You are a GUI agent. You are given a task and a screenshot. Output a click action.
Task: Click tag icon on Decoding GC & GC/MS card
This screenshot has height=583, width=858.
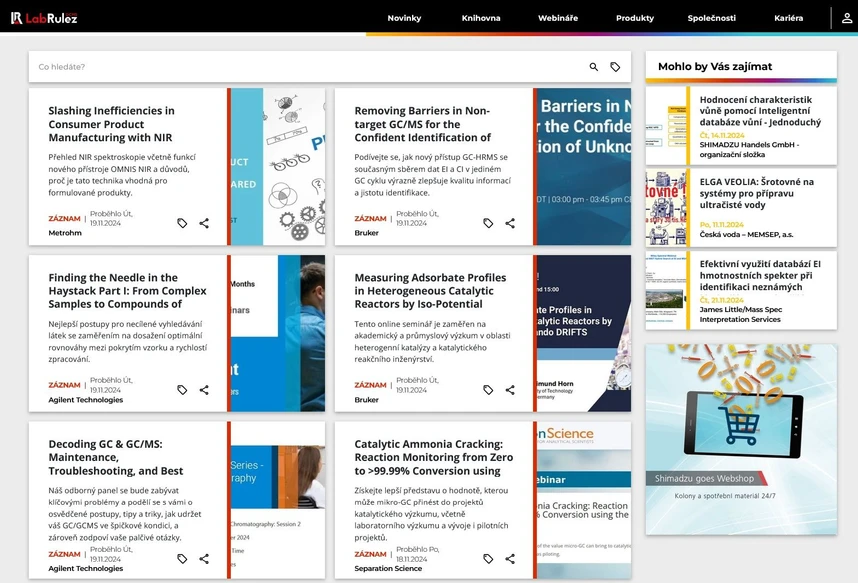pyautogui.click(x=182, y=559)
